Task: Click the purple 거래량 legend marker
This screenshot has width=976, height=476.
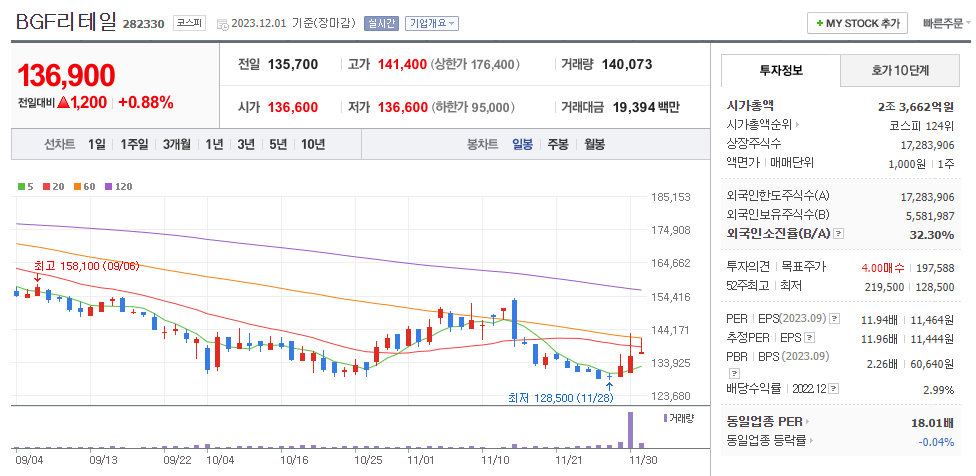Action: coord(665,418)
